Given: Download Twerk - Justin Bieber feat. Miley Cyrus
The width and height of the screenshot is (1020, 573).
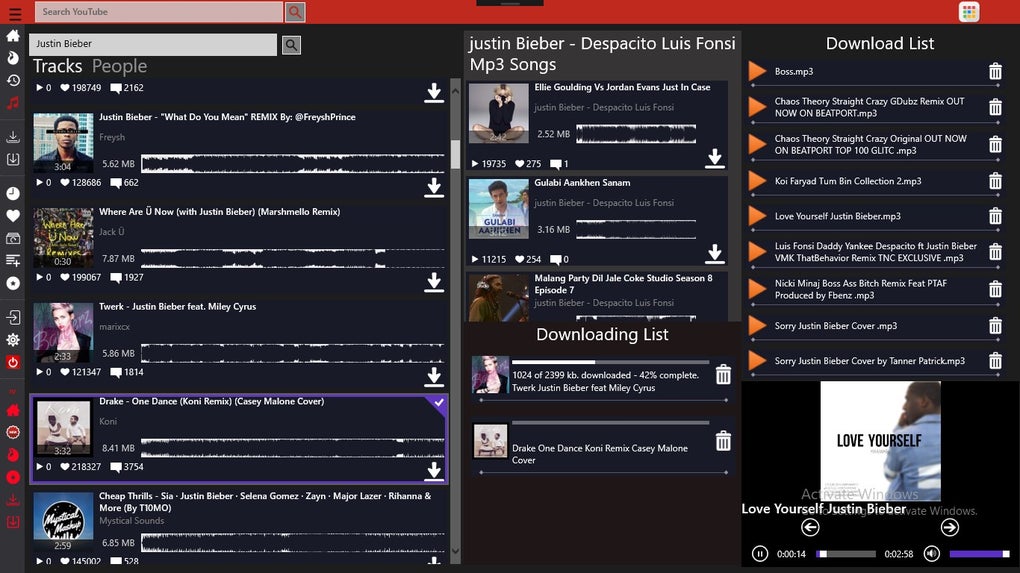Looking at the screenshot, I should [x=434, y=377].
